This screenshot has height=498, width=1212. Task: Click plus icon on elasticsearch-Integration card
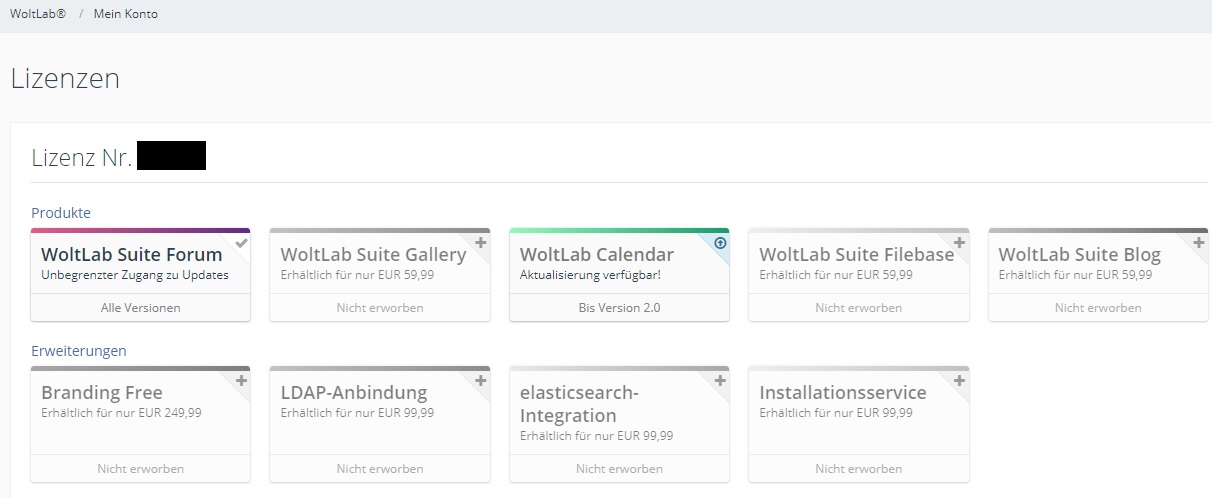pos(721,381)
